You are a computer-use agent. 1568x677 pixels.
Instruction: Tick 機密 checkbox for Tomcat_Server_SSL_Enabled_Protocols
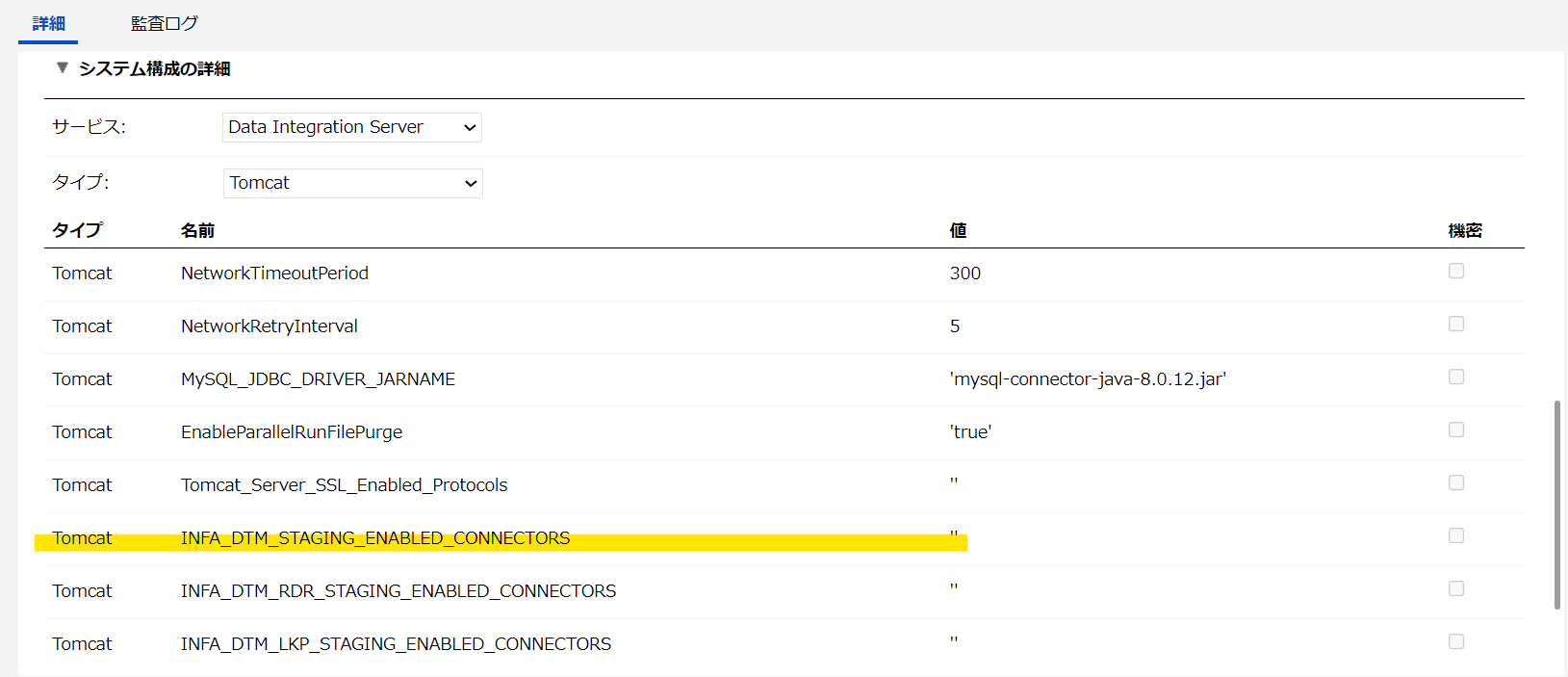click(x=1456, y=483)
